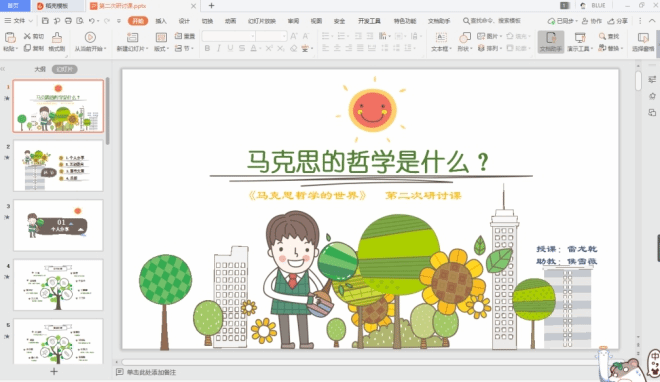Open the font name combo box
Viewport: 660px width, 382px height.
229,36
